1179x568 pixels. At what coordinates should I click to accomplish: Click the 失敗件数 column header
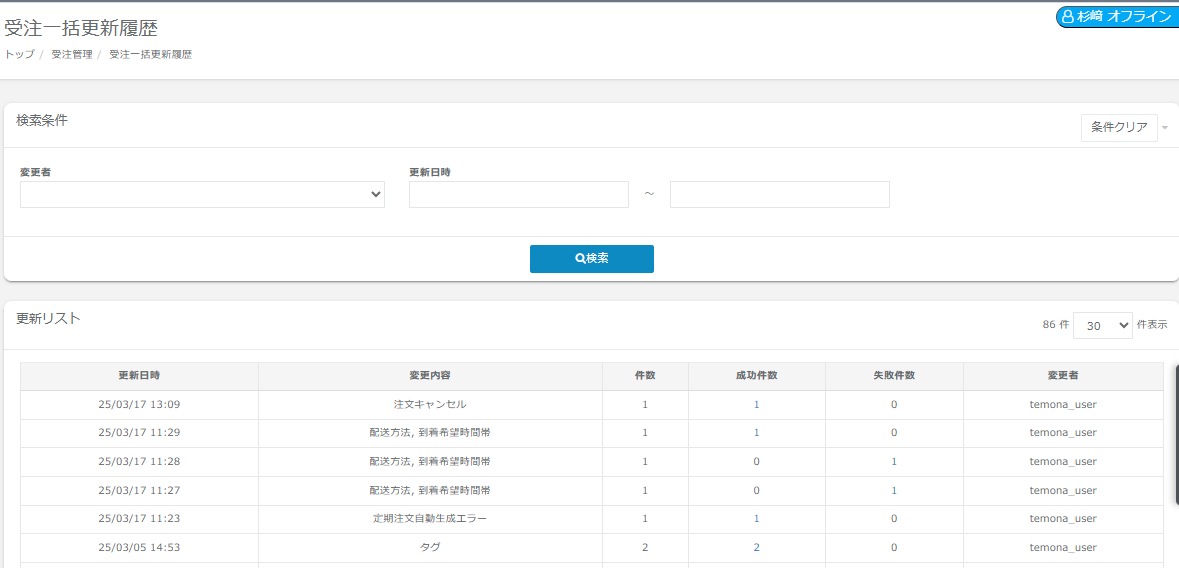coord(894,375)
